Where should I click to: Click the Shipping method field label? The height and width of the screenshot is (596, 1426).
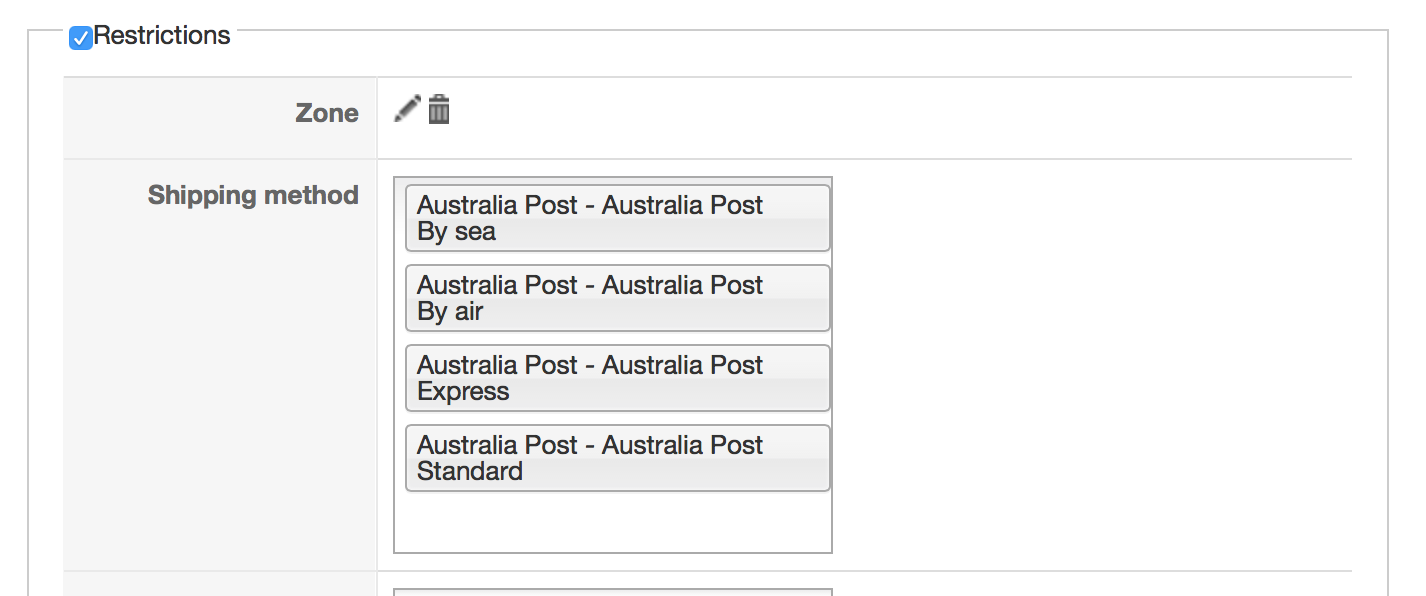tap(253, 195)
